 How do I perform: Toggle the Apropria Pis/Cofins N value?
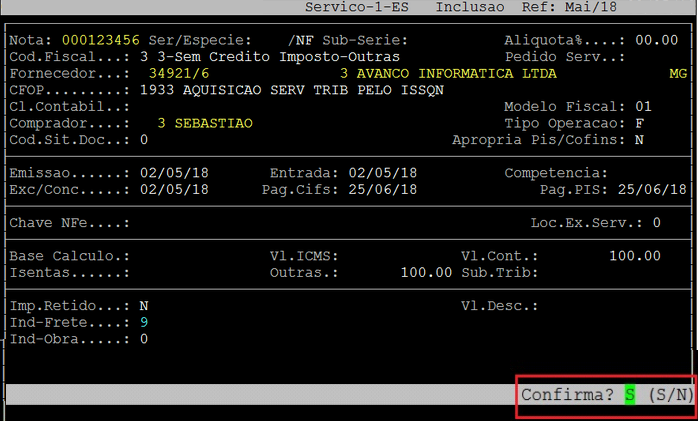point(638,139)
